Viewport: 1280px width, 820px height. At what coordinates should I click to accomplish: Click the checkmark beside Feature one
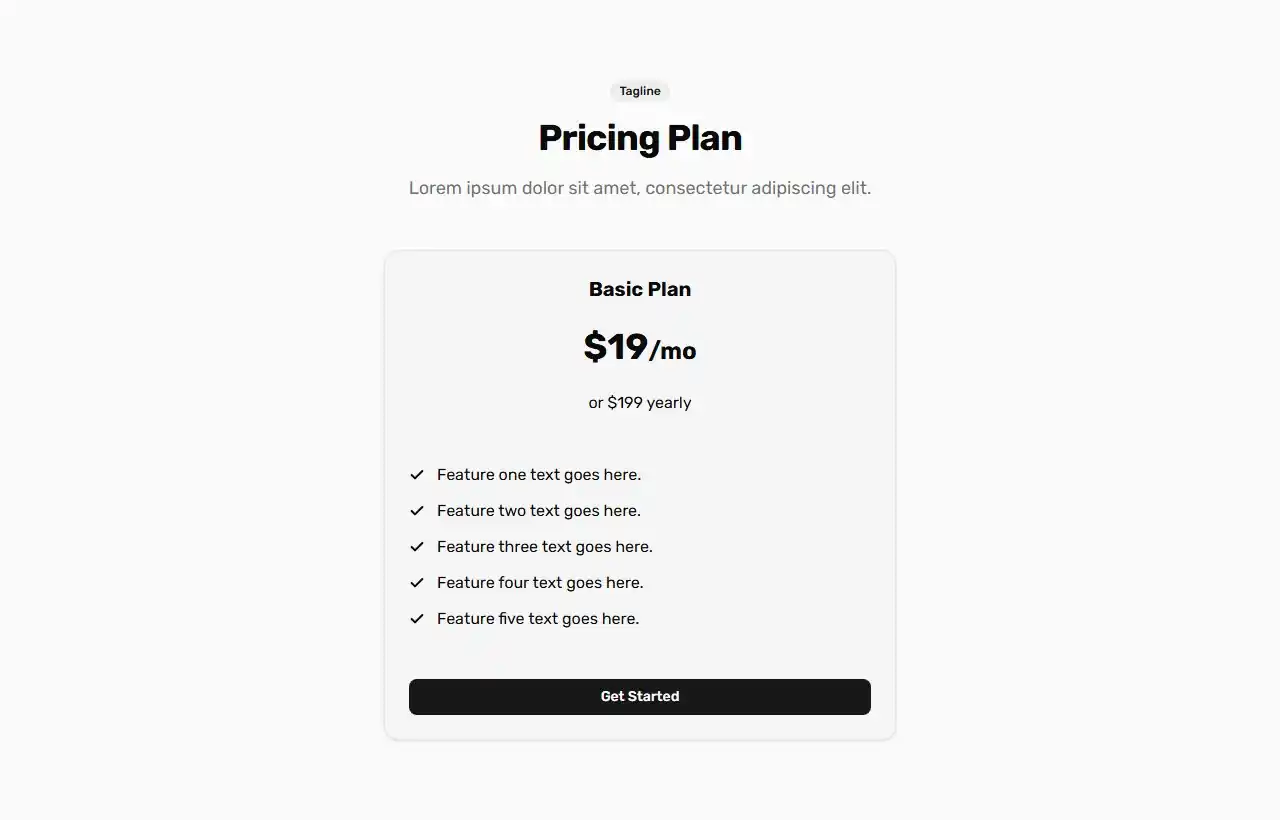pos(416,474)
